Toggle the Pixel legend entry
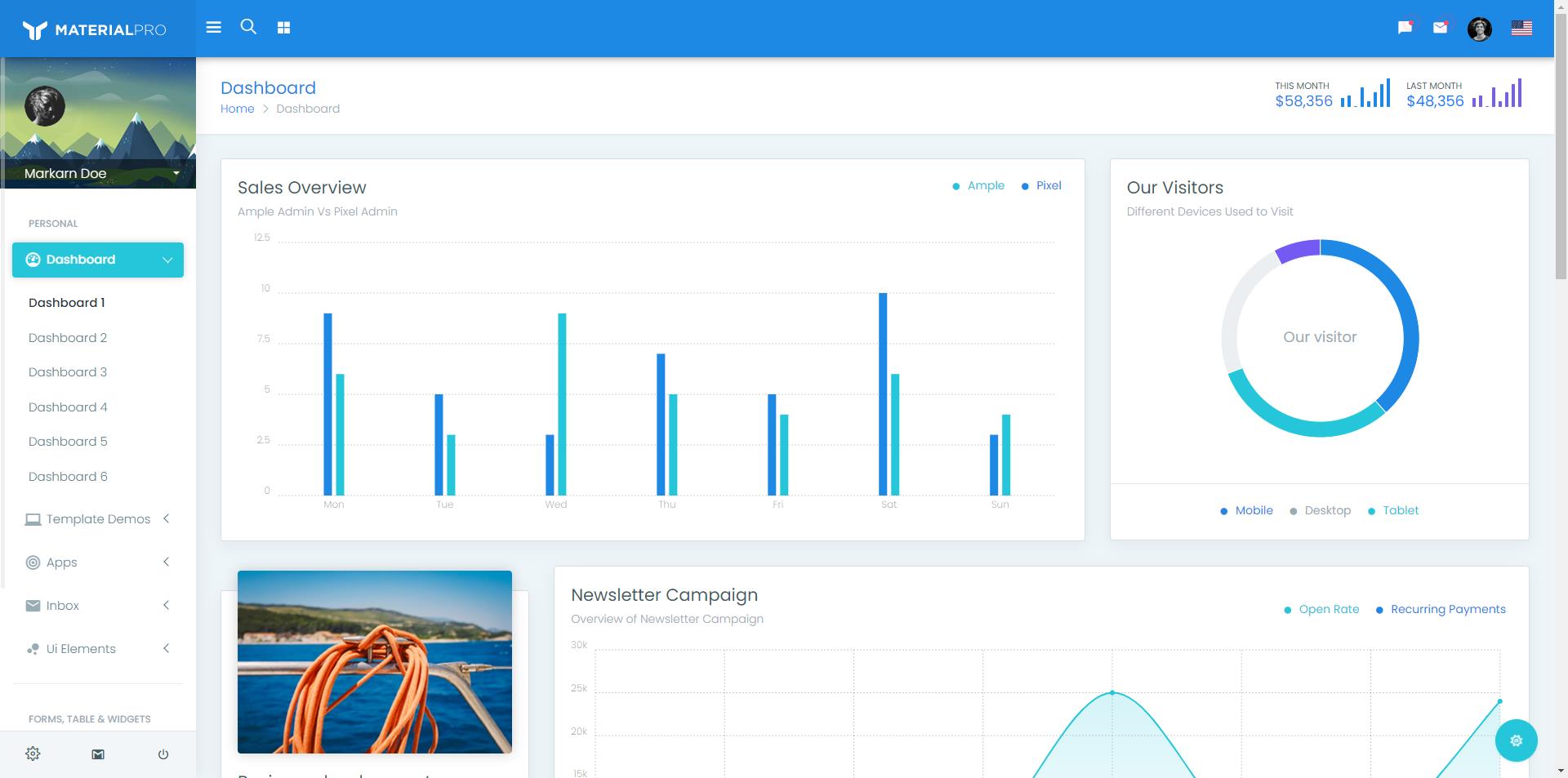The width and height of the screenshot is (1568, 778). pyautogui.click(x=1041, y=186)
